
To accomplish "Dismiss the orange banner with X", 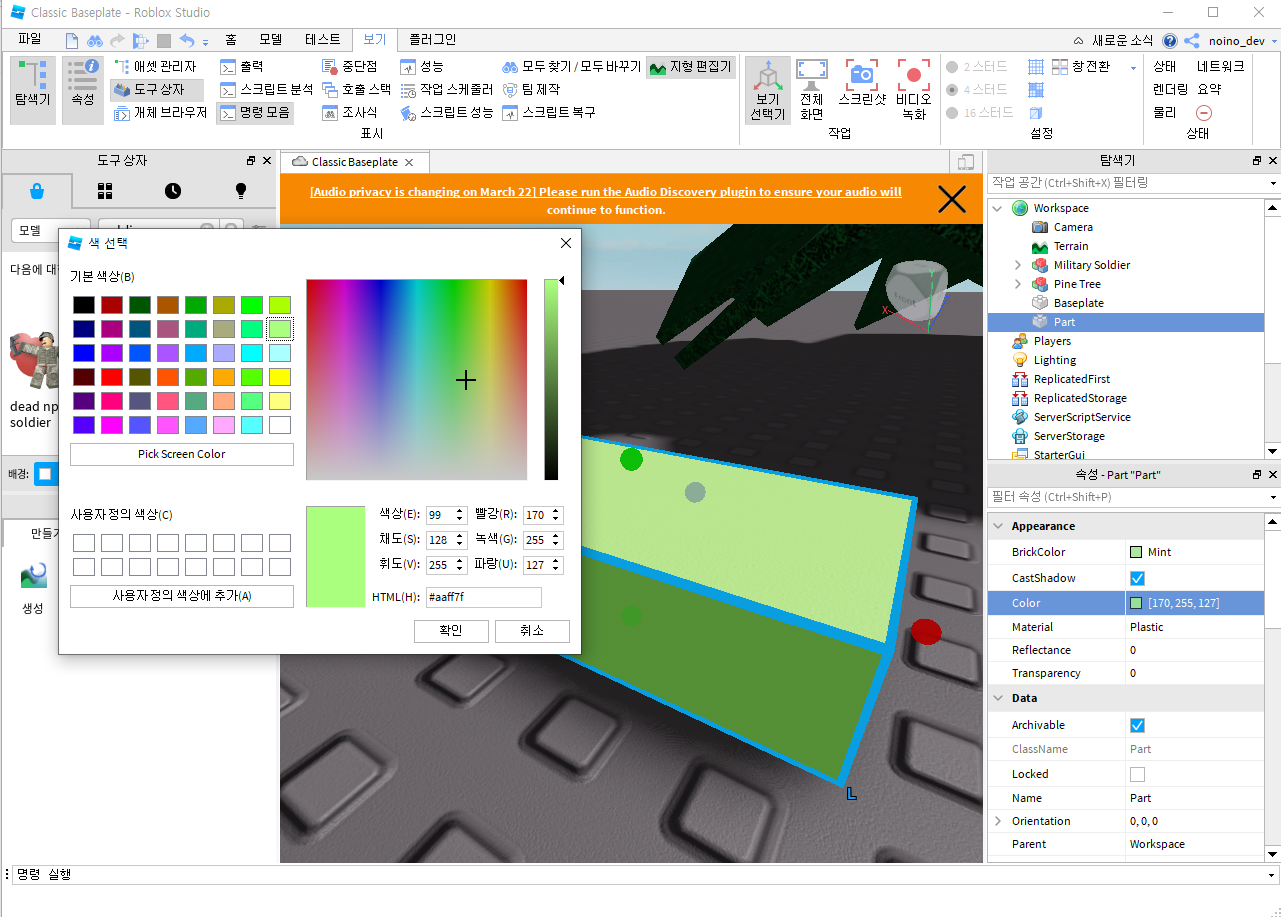I will click(x=952, y=200).
